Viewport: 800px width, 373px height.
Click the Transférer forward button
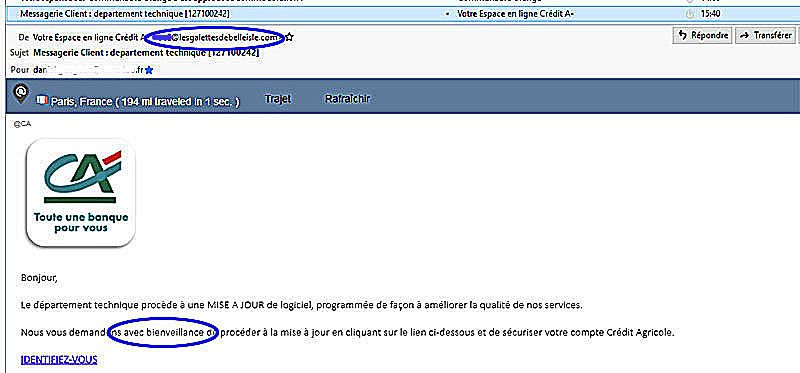point(765,35)
